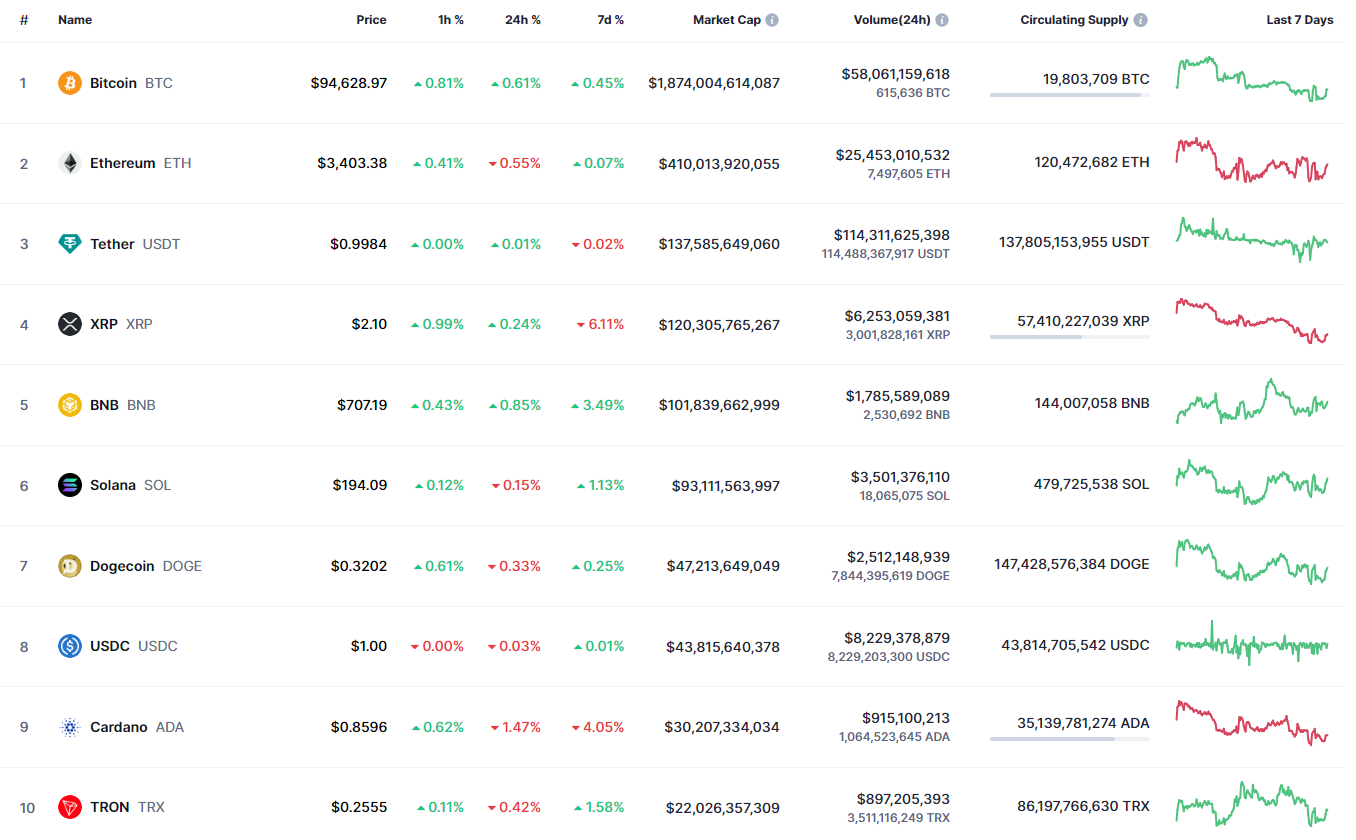Sort by Circulating Supply column header
This screenshot has height=840, width=1356.
[1074, 20]
